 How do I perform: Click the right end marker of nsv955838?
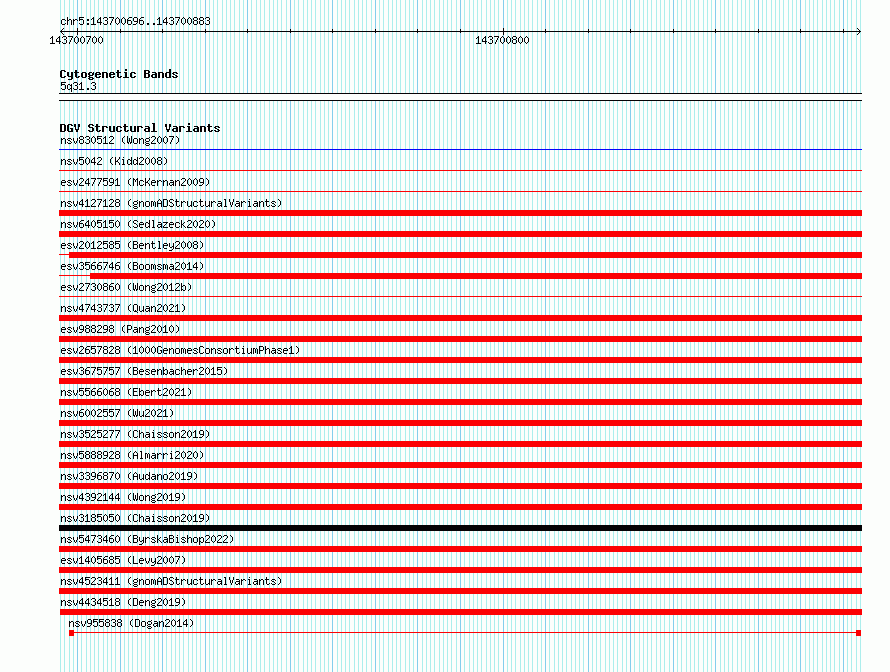[859, 633]
